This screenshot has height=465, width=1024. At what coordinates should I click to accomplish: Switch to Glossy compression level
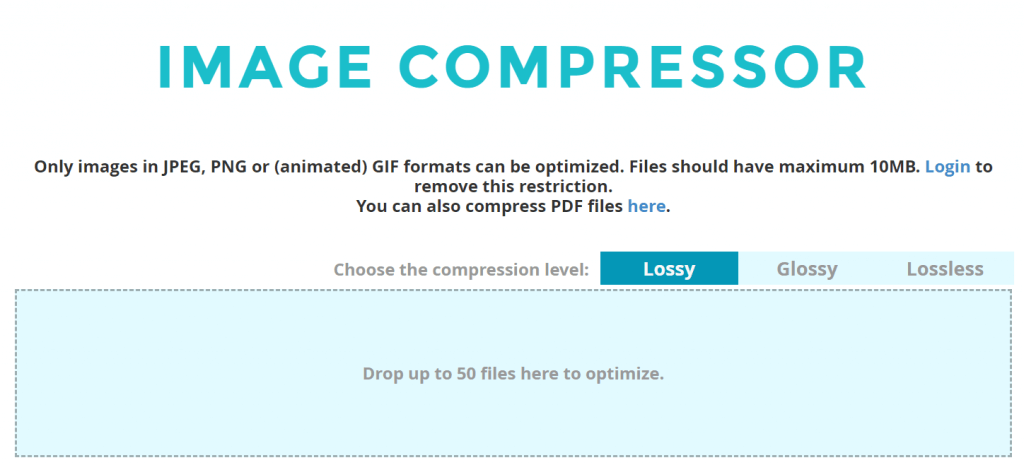pos(807,268)
